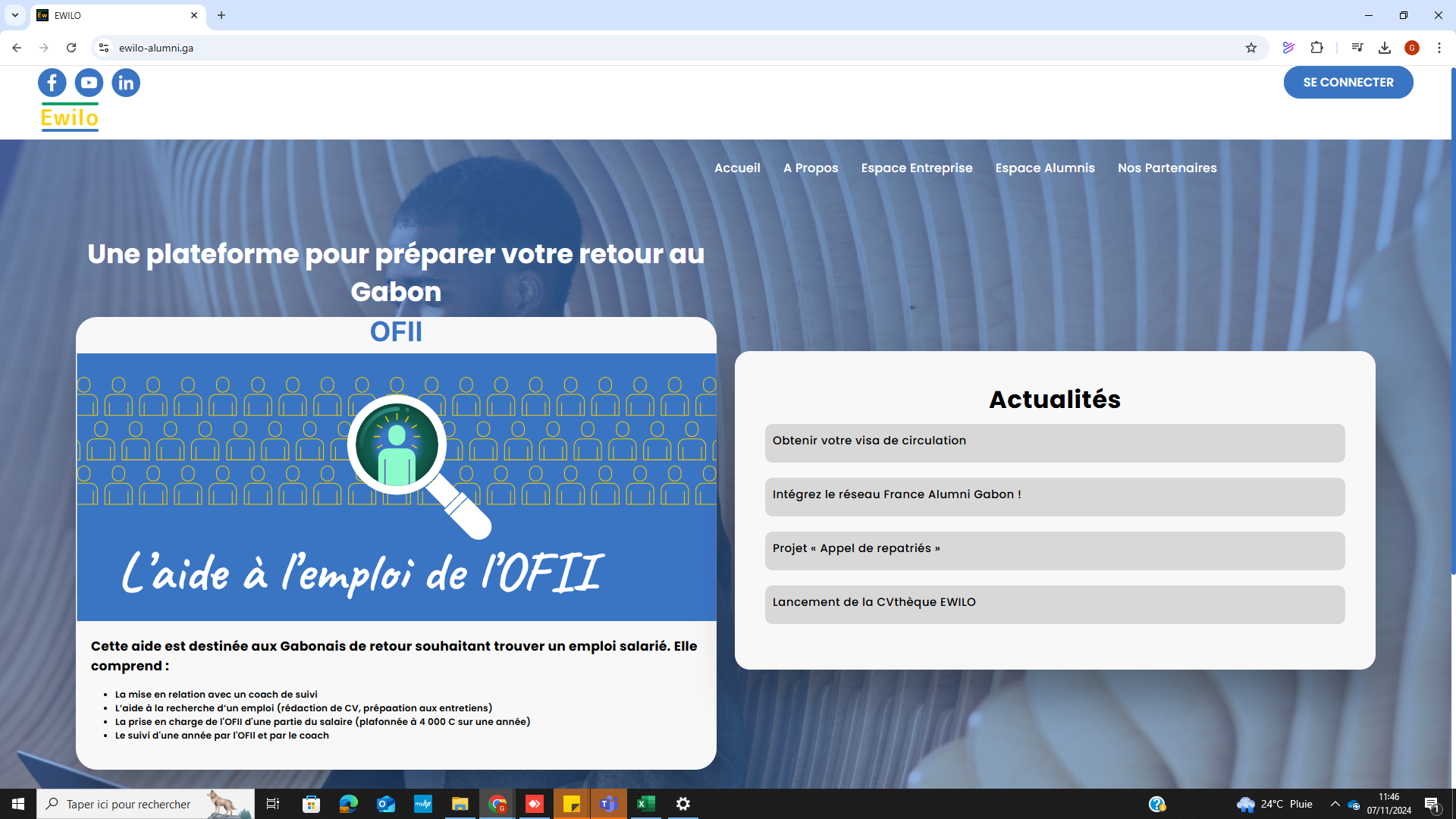Open Nos Partenaires menu item
This screenshot has height=819, width=1456.
pos(1166,168)
